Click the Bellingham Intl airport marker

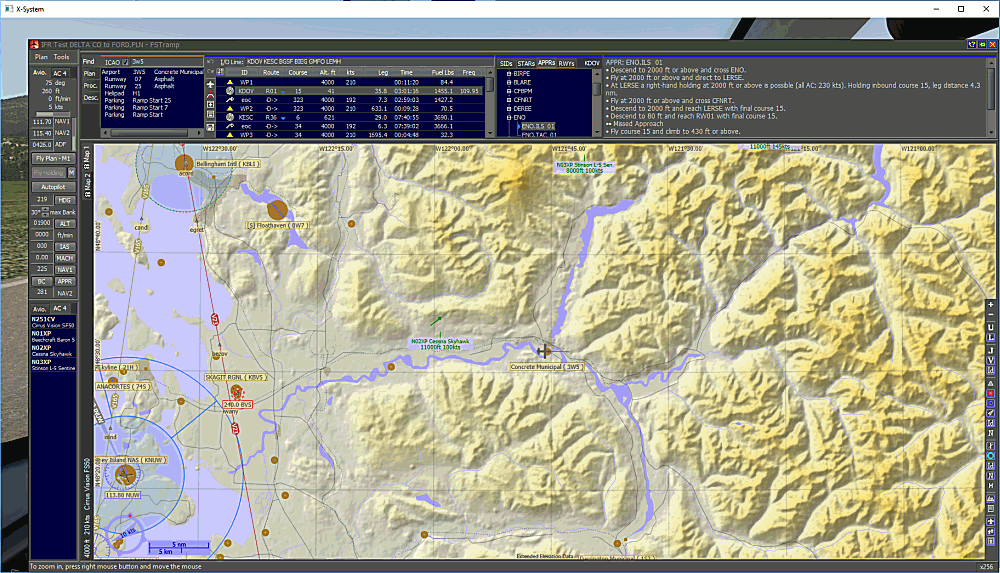[x=184, y=161]
